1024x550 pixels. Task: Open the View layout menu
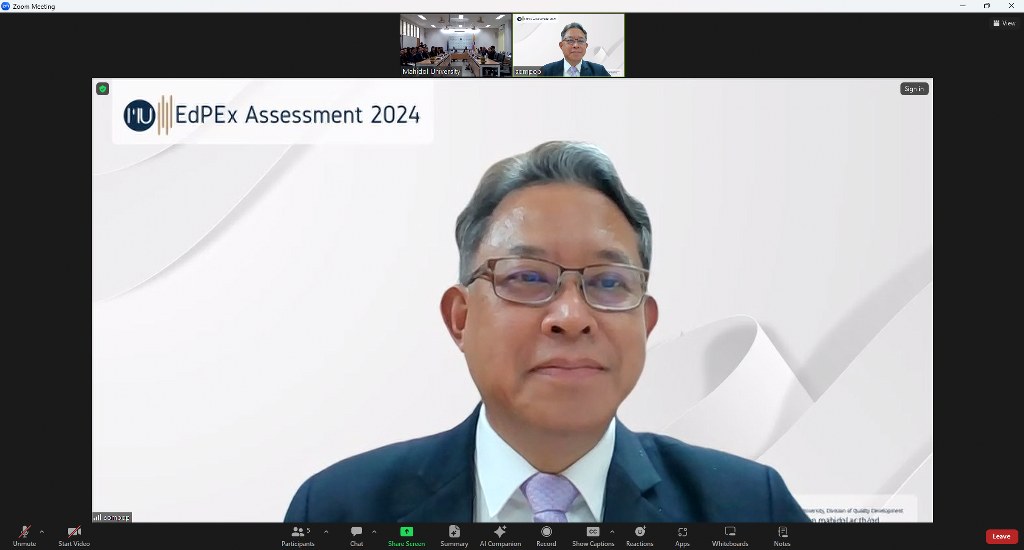click(x=1004, y=23)
